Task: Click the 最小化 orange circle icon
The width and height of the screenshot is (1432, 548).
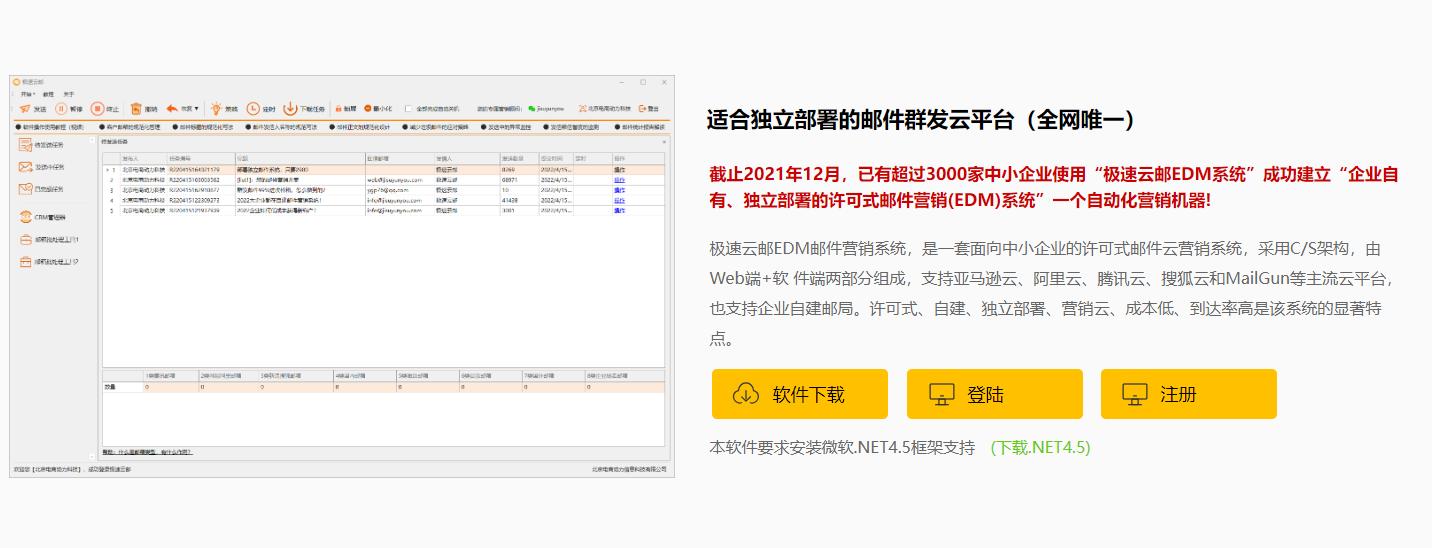Action: coord(367,108)
